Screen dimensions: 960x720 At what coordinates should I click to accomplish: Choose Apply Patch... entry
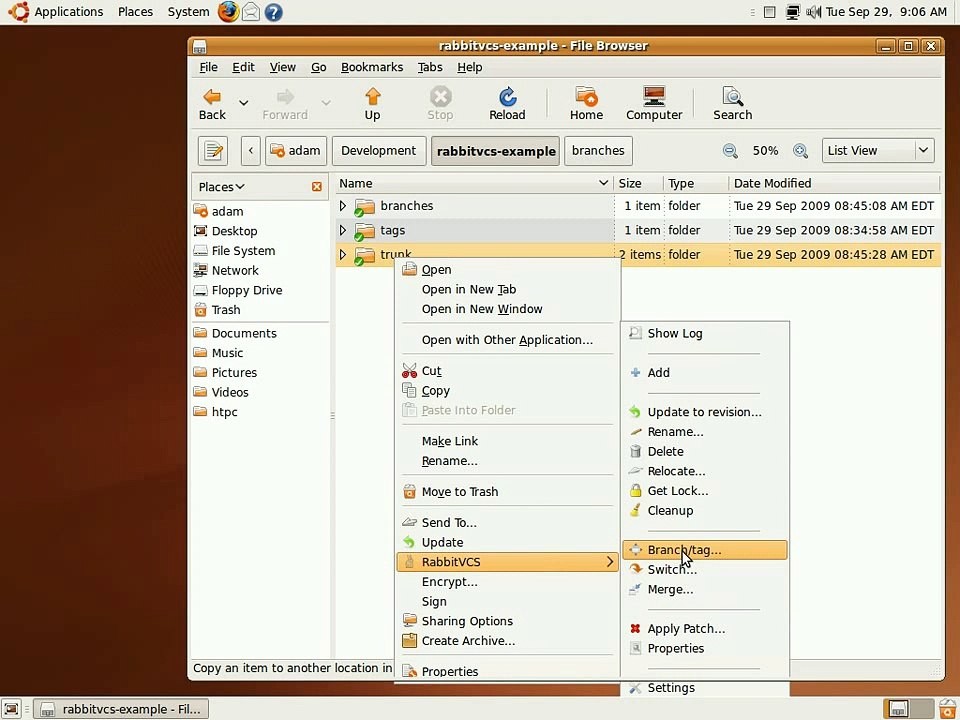tap(705, 628)
